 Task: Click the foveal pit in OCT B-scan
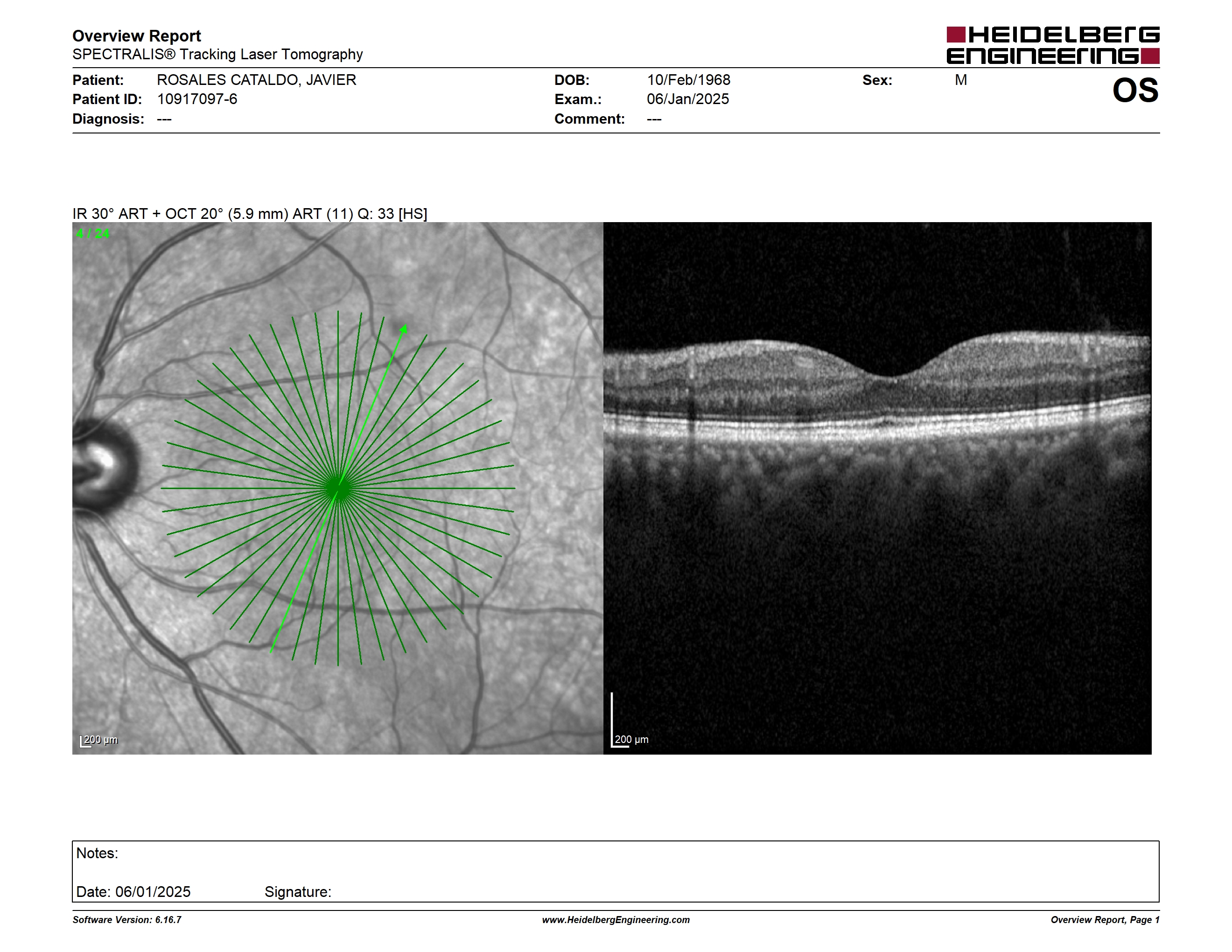(889, 375)
